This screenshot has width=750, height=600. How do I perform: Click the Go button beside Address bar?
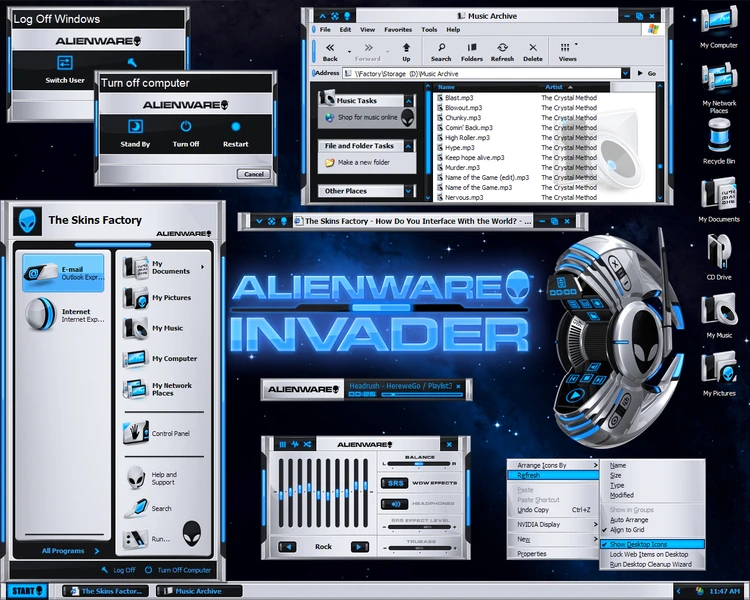(647, 74)
